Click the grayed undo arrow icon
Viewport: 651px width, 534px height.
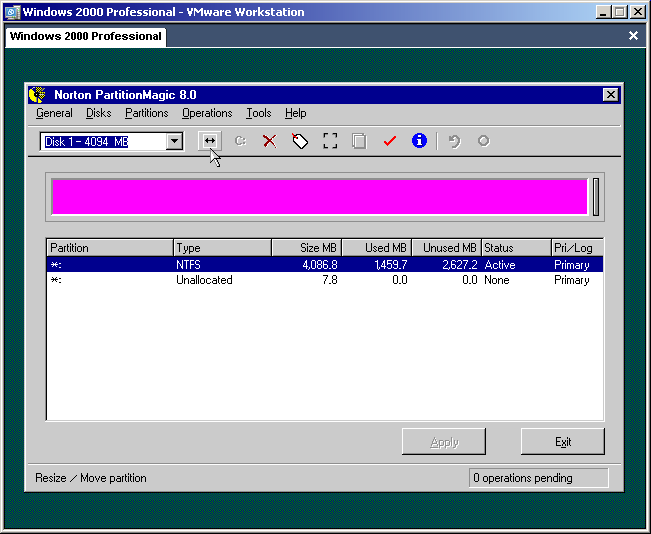coord(454,141)
